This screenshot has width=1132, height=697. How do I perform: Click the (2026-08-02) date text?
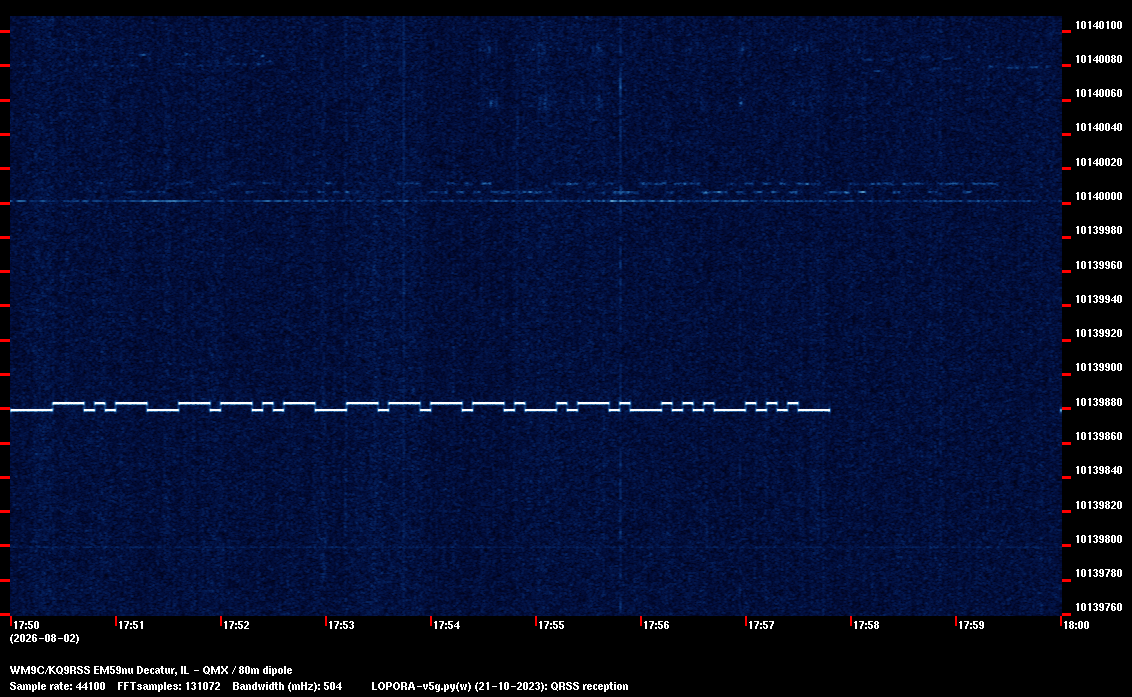[44, 638]
